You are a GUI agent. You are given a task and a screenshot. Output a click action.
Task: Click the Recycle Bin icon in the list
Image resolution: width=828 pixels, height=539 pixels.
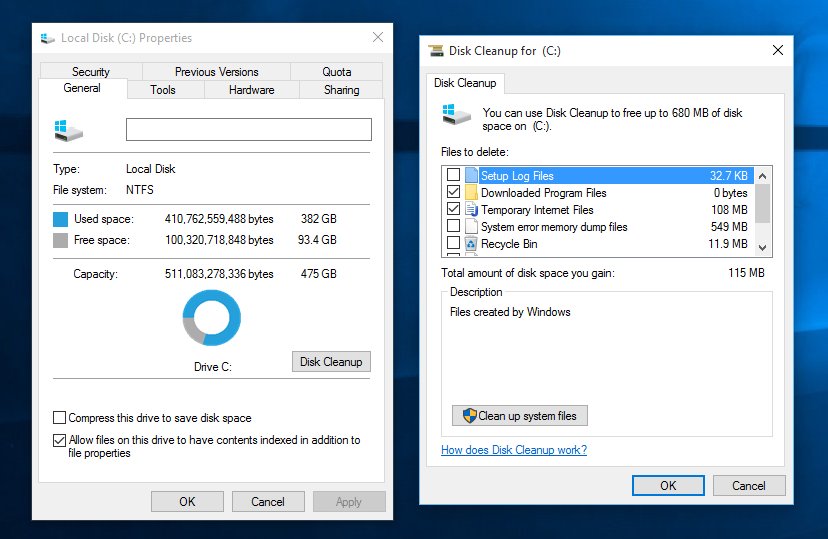point(471,243)
